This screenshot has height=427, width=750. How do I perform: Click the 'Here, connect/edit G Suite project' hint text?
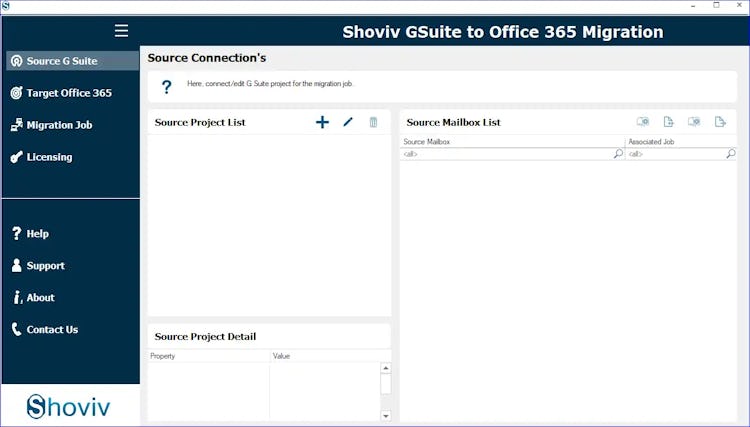(270, 84)
